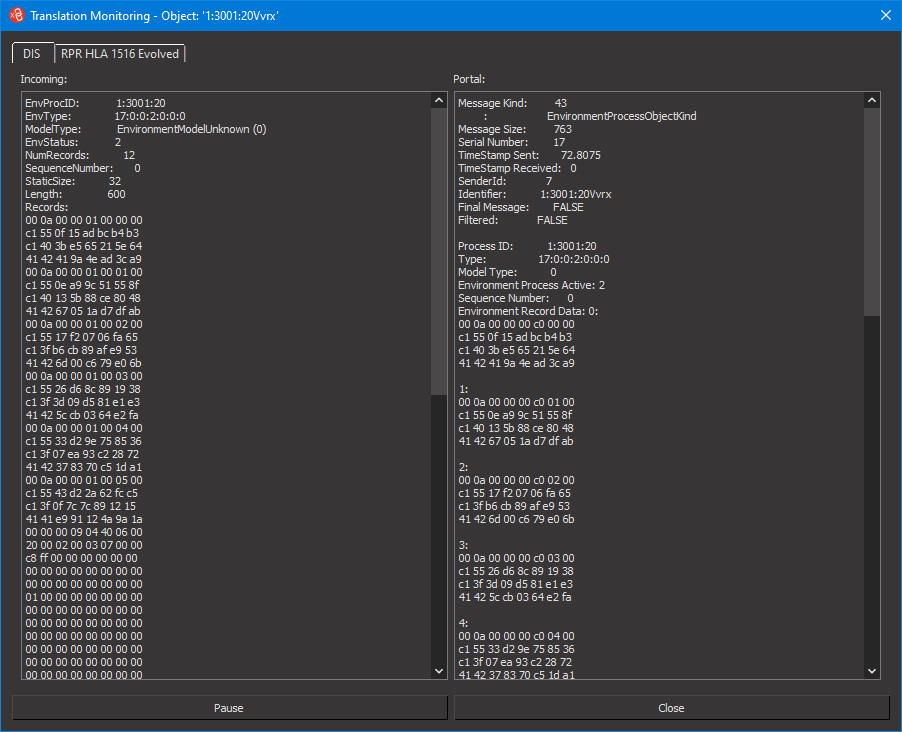Click the Close button at the bottom

(x=670, y=707)
